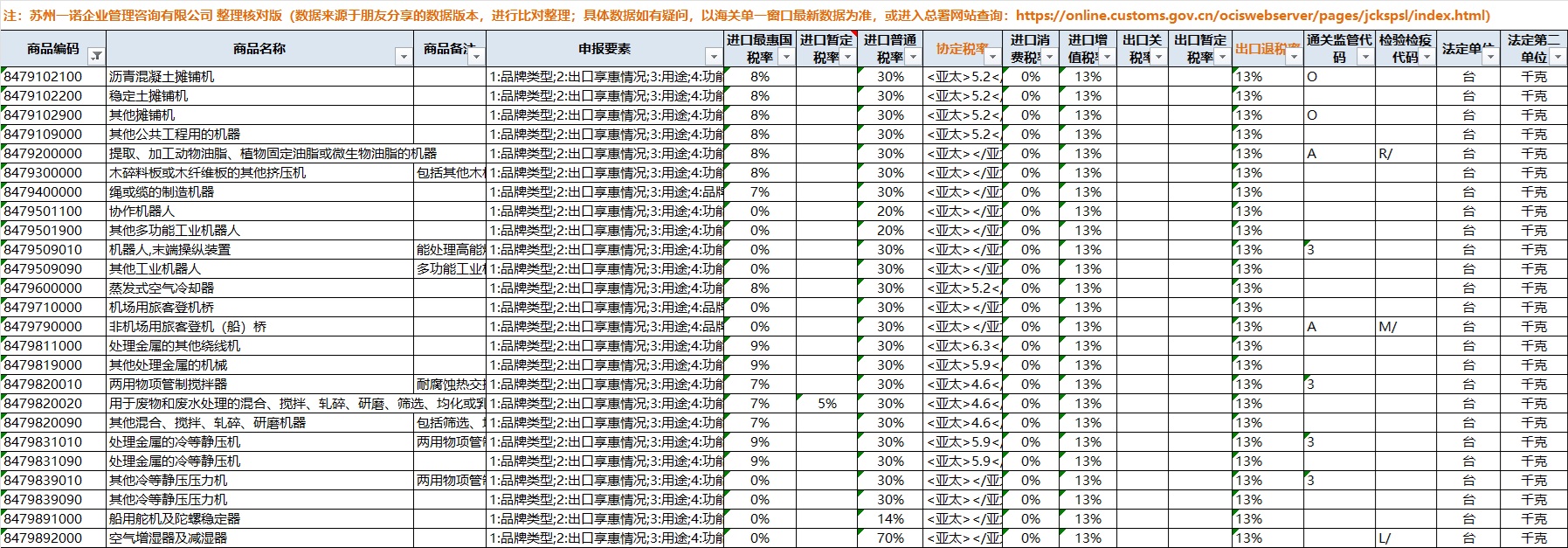This screenshot has width=1568, height=548.
Task: Click the 5% provisional rate cell
Action: tap(826, 404)
